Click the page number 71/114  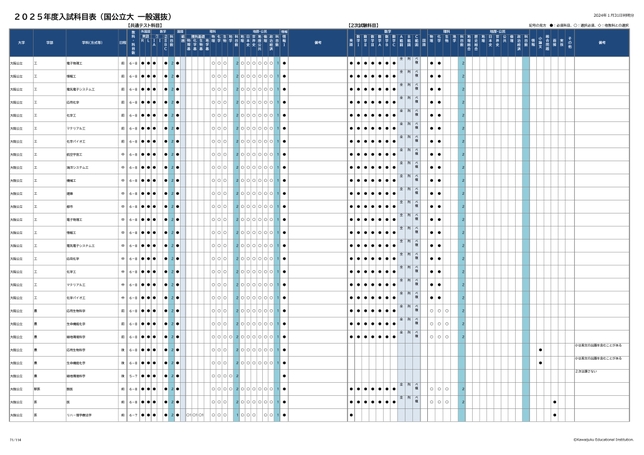coord(15,438)
